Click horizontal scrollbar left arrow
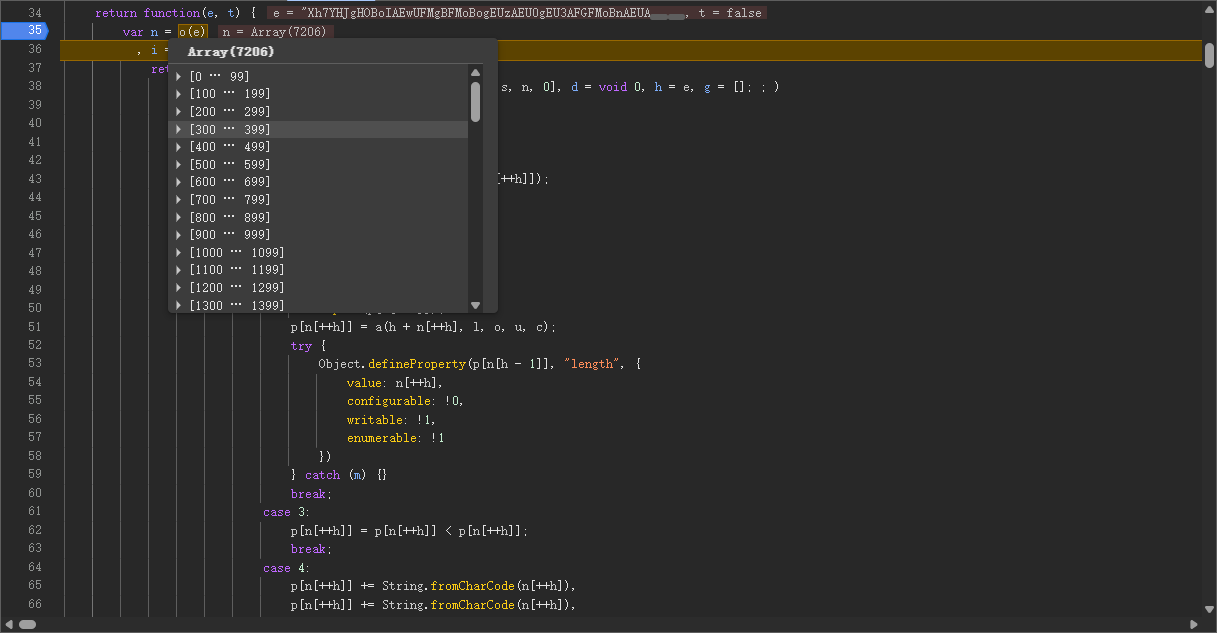 [x=7, y=625]
